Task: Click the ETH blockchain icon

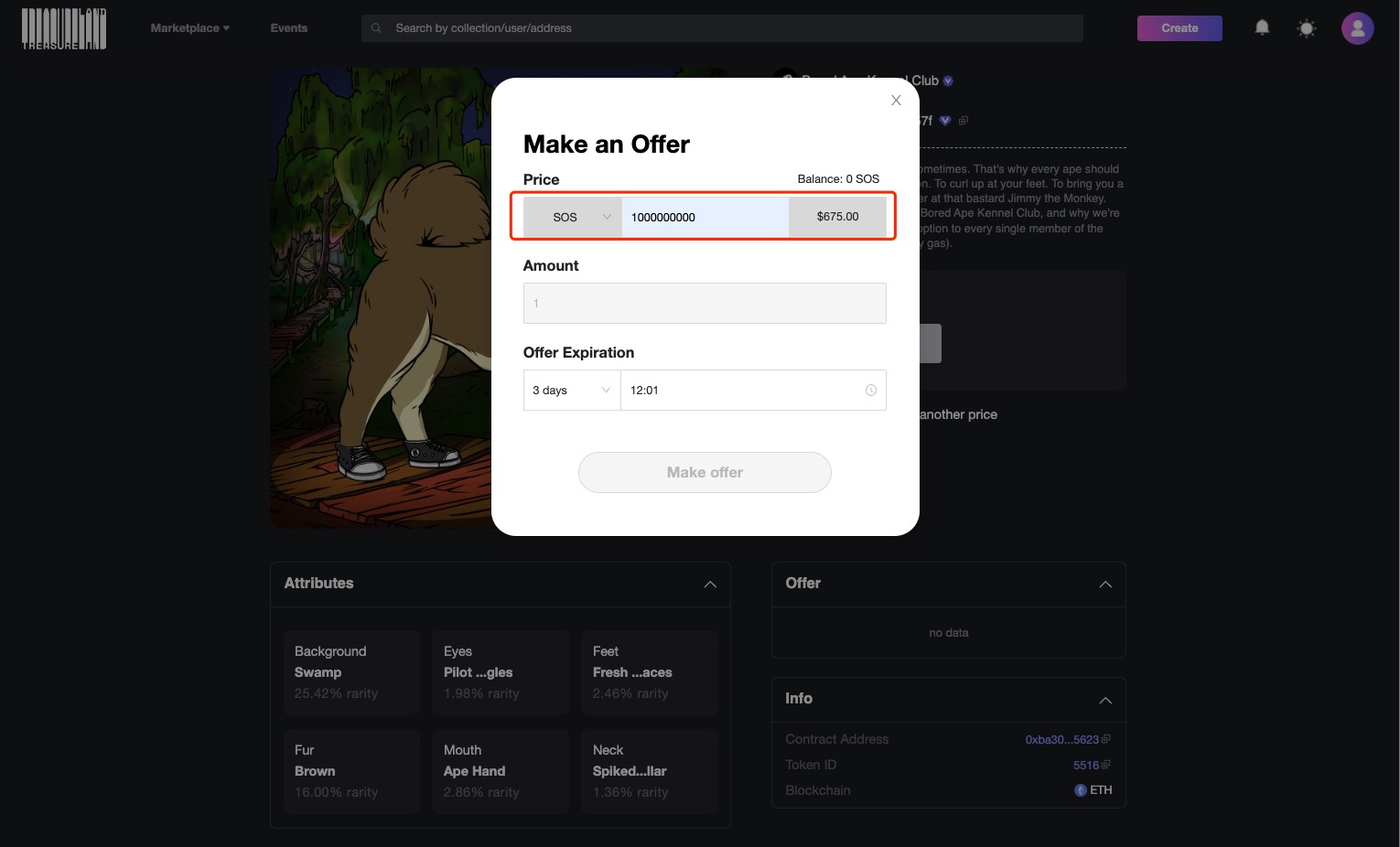Action: click(1080, 790)
